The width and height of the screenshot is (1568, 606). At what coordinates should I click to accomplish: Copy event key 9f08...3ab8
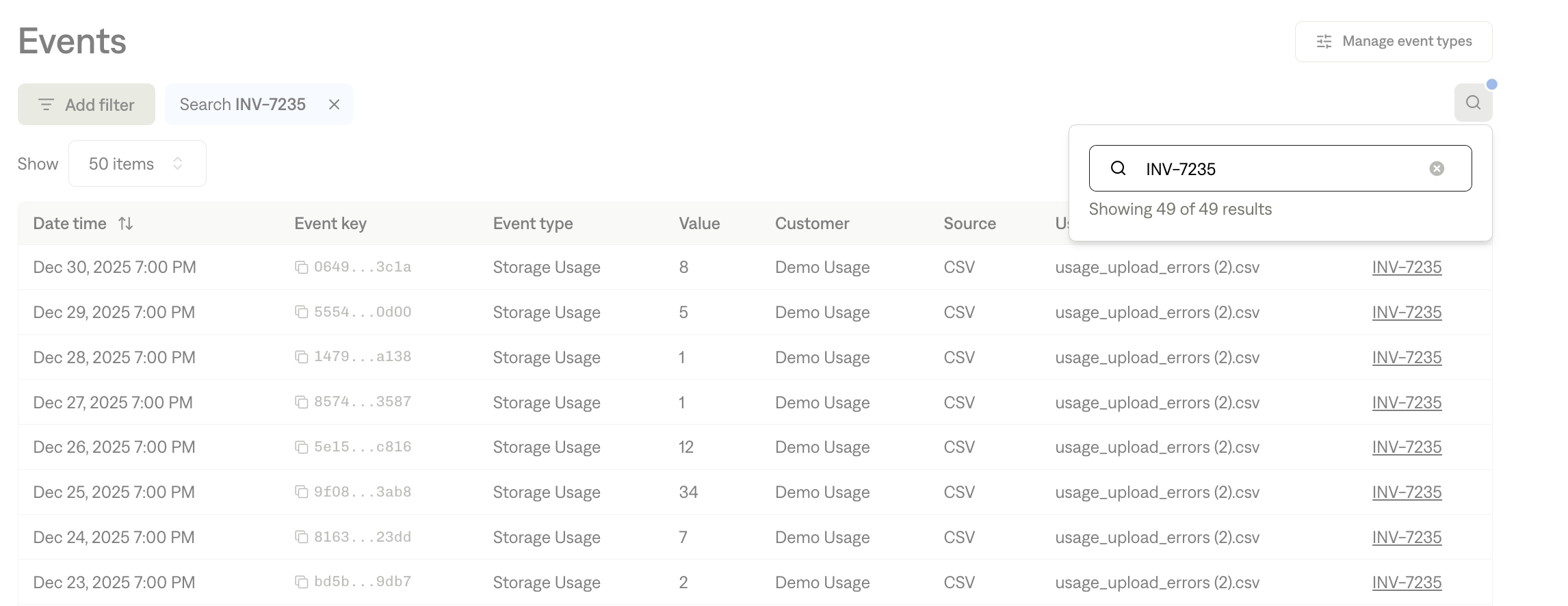(x=301, y=492)
